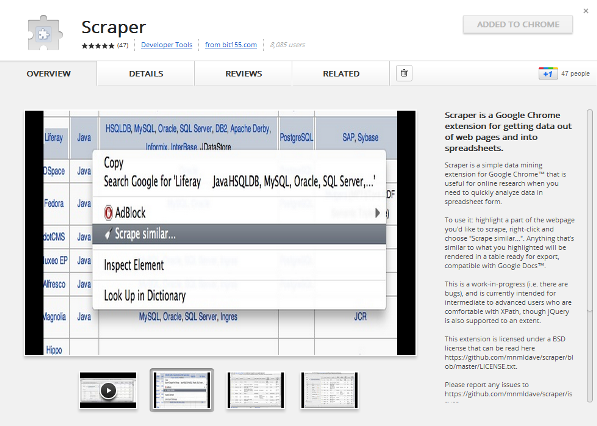Image resolution: width=597 pixels, height=426 pixels.
Task: Close the extension dialog with the X
Action: 586,11
